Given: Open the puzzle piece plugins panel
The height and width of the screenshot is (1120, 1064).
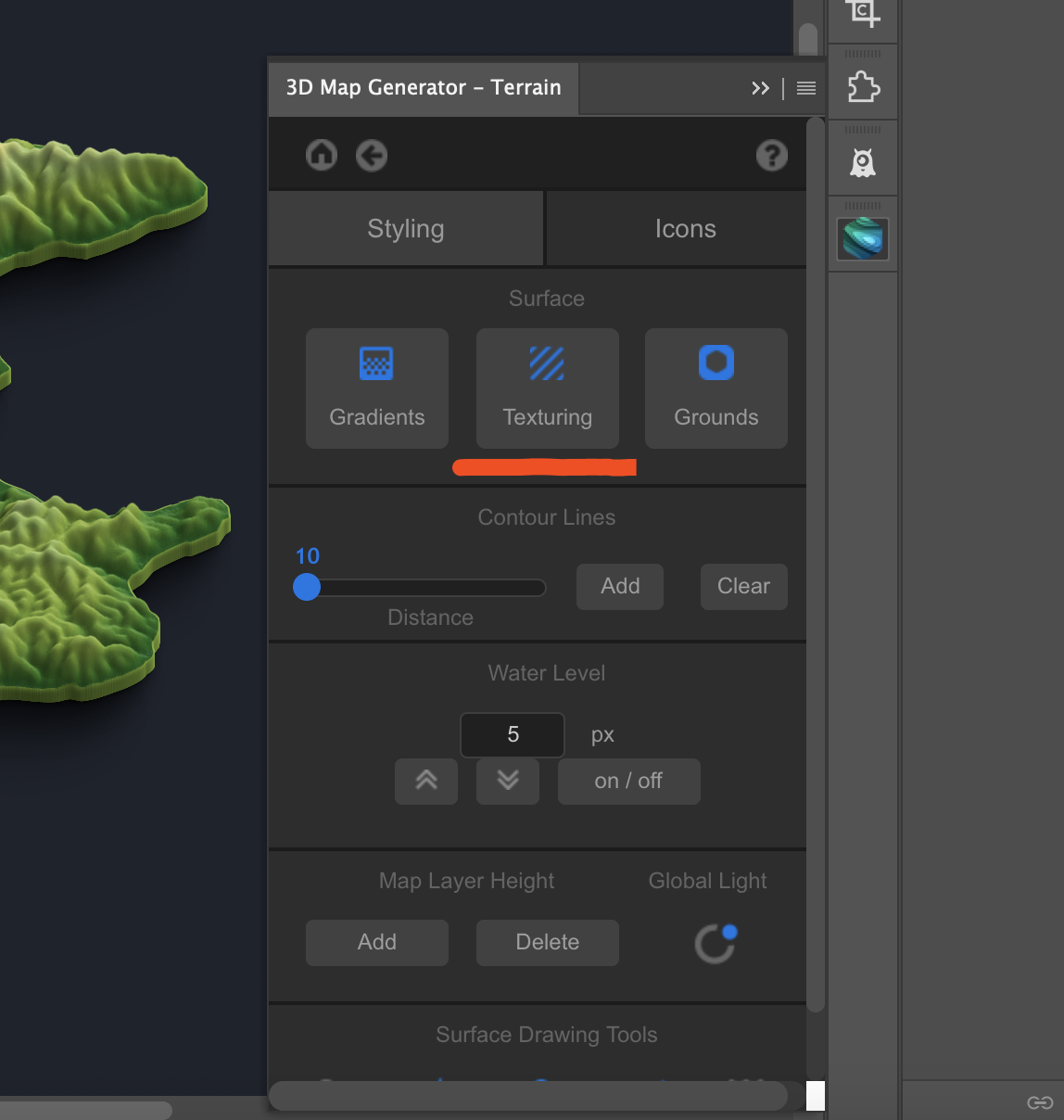Looking at the screenshot, I should coord(863,88).
